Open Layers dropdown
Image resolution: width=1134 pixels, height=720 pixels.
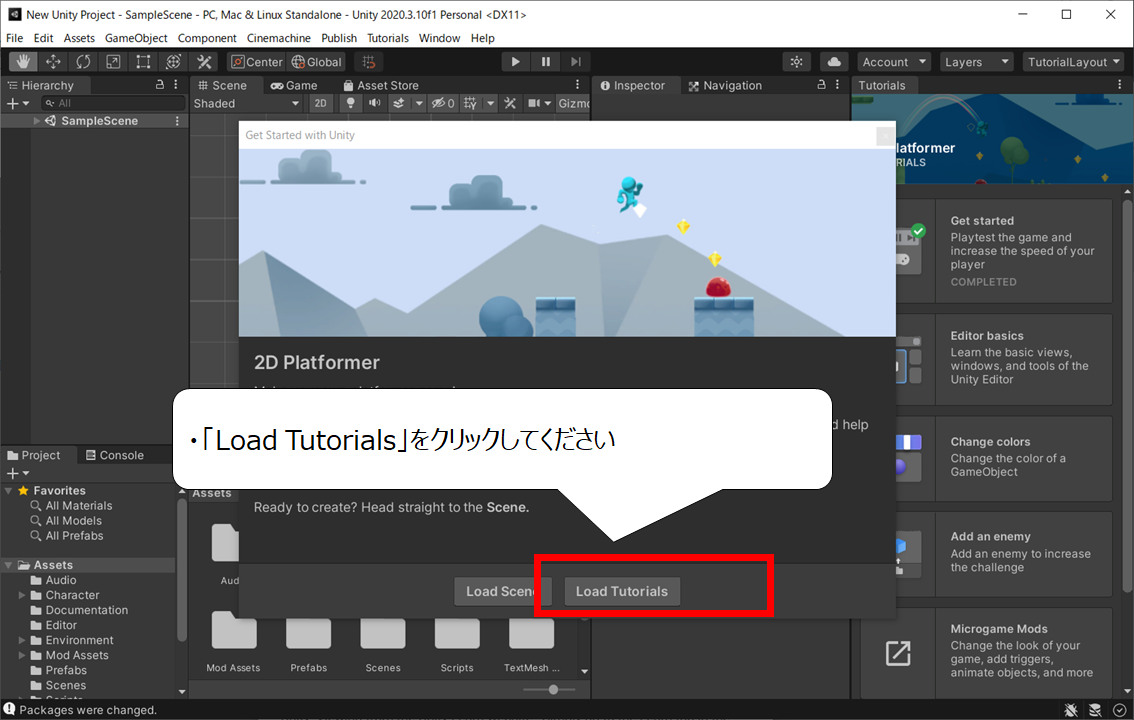tap(976, 62)
